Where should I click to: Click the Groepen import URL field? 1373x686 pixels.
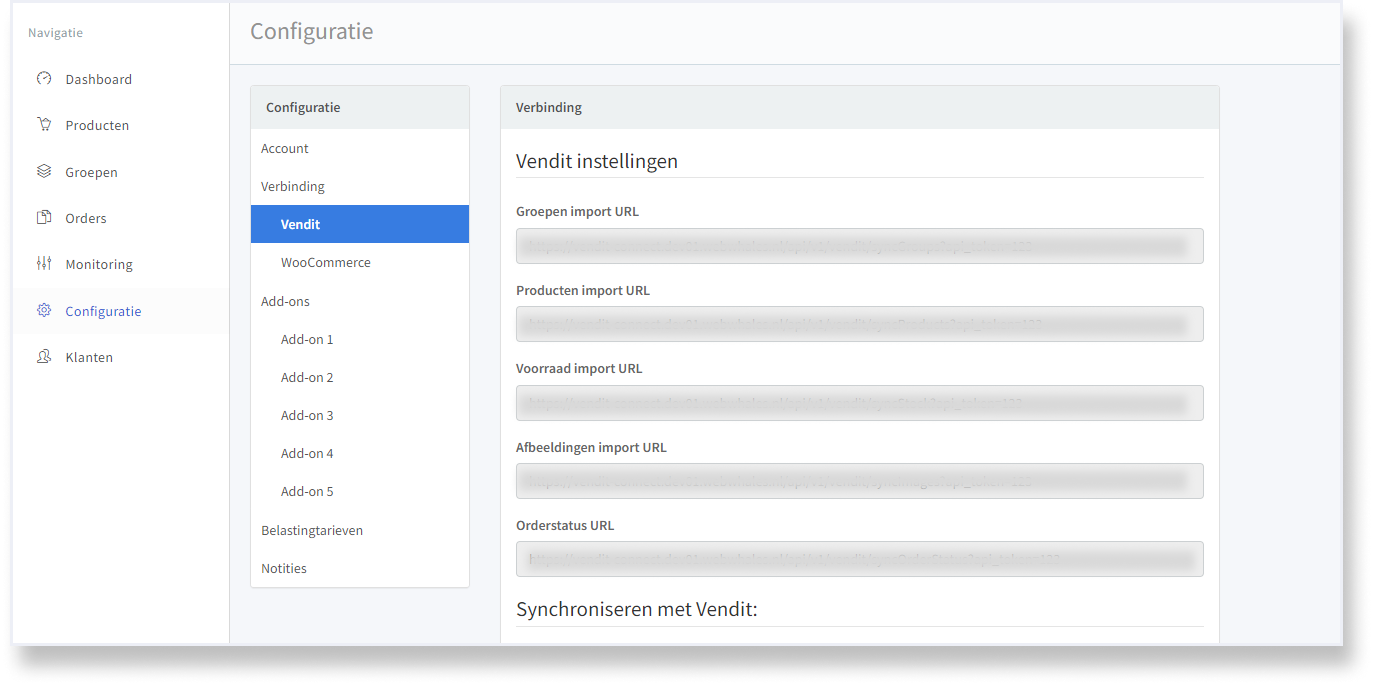click(858, 245)
